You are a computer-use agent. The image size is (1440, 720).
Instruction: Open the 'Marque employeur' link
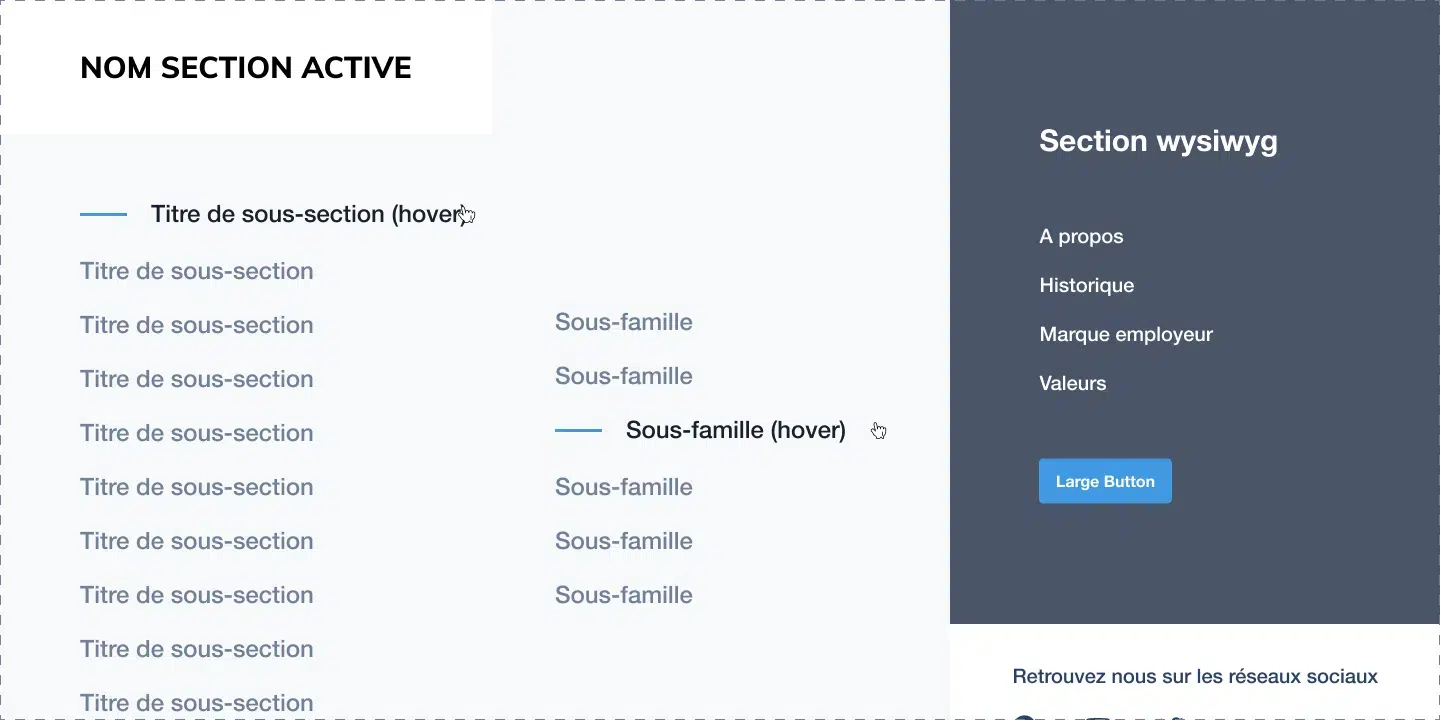click(x=1125, y=335)
